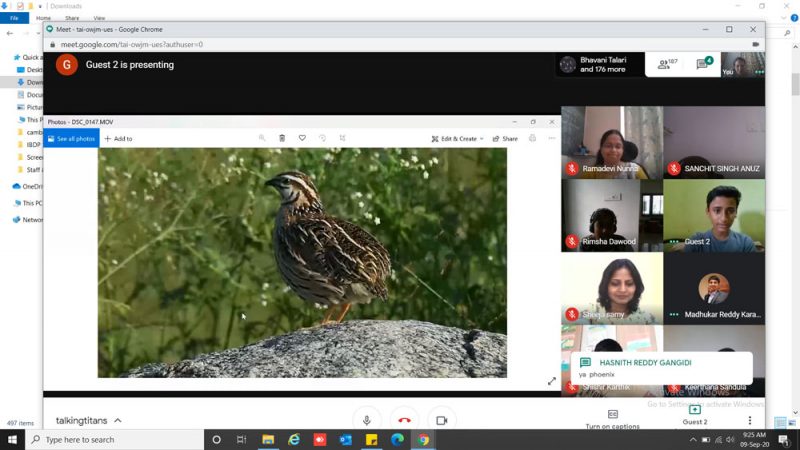The height and width of the screenshot is (450, 800).
Task: Click volume icon in system tray
Action: (x=731, y=439)
